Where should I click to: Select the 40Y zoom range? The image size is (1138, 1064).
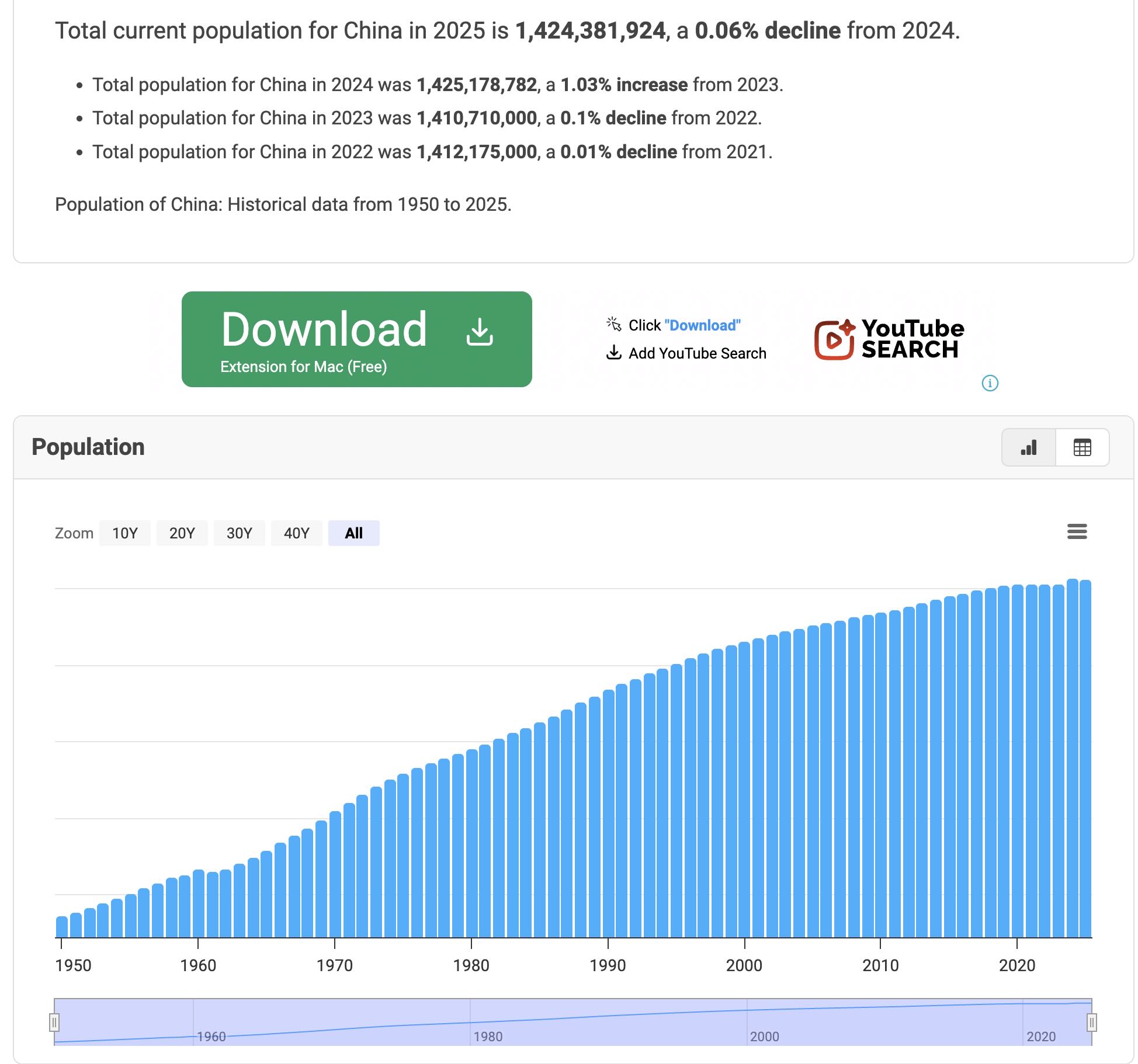[296, 533]
